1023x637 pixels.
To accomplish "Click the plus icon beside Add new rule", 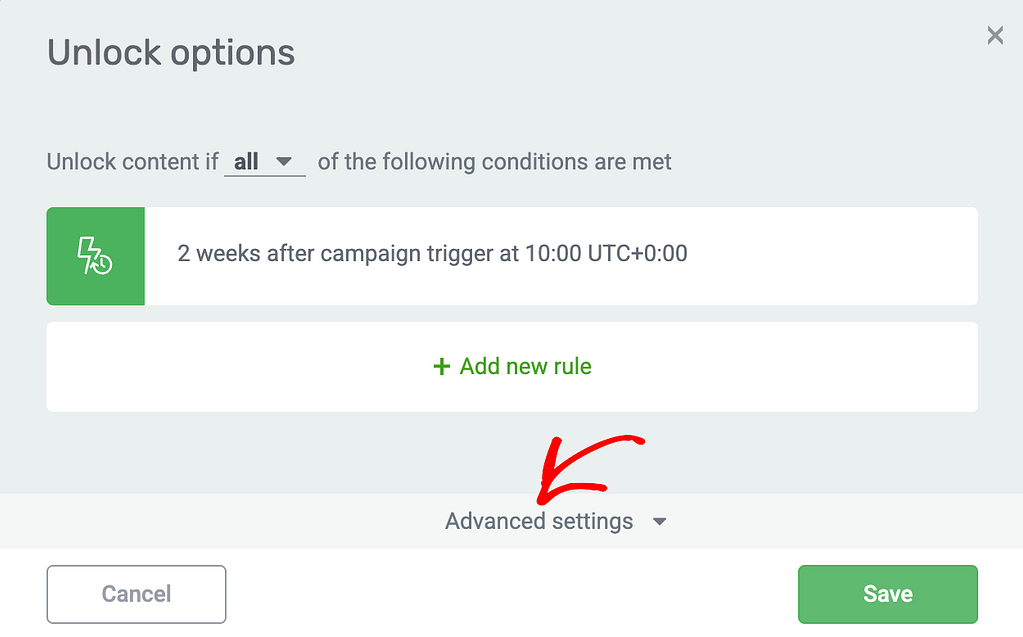I will (442, 366).
